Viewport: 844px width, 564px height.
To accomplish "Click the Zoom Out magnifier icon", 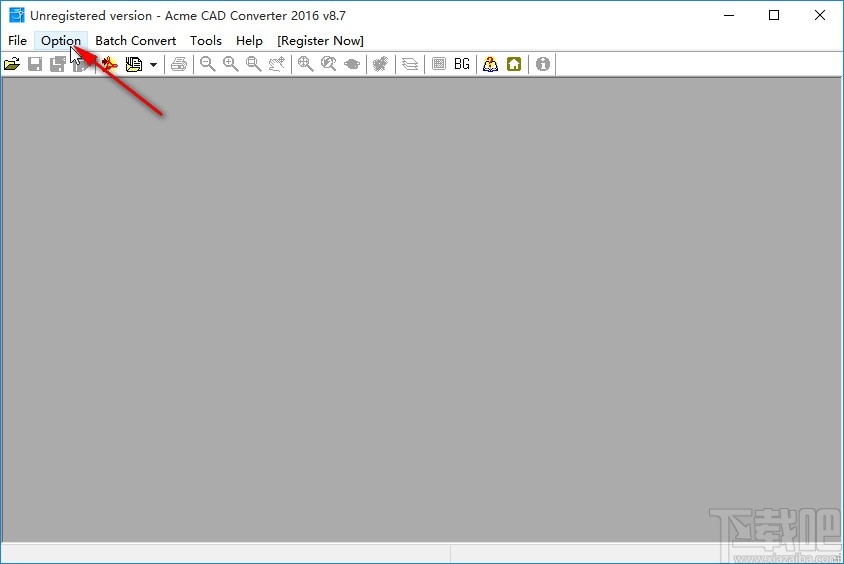I will click(207, 64).
